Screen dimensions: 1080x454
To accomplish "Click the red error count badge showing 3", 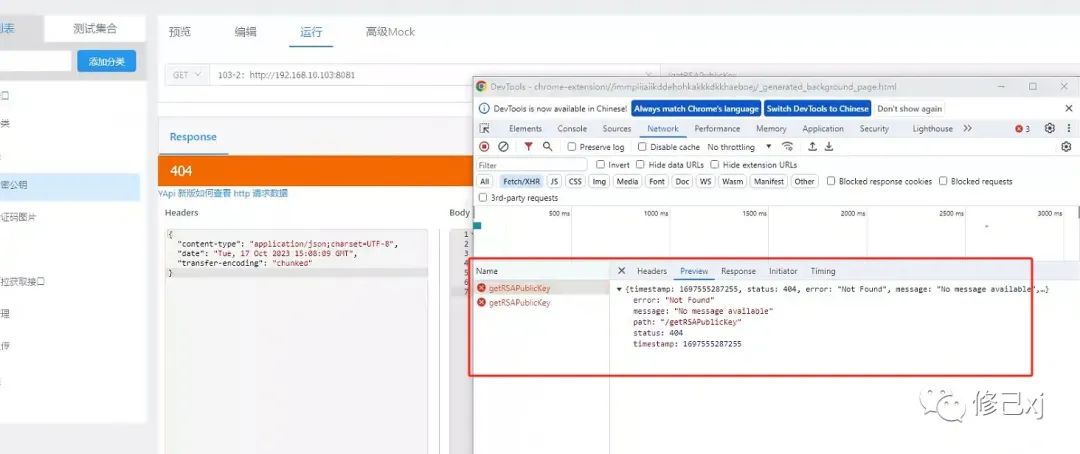I will (x=1023, y=129).
